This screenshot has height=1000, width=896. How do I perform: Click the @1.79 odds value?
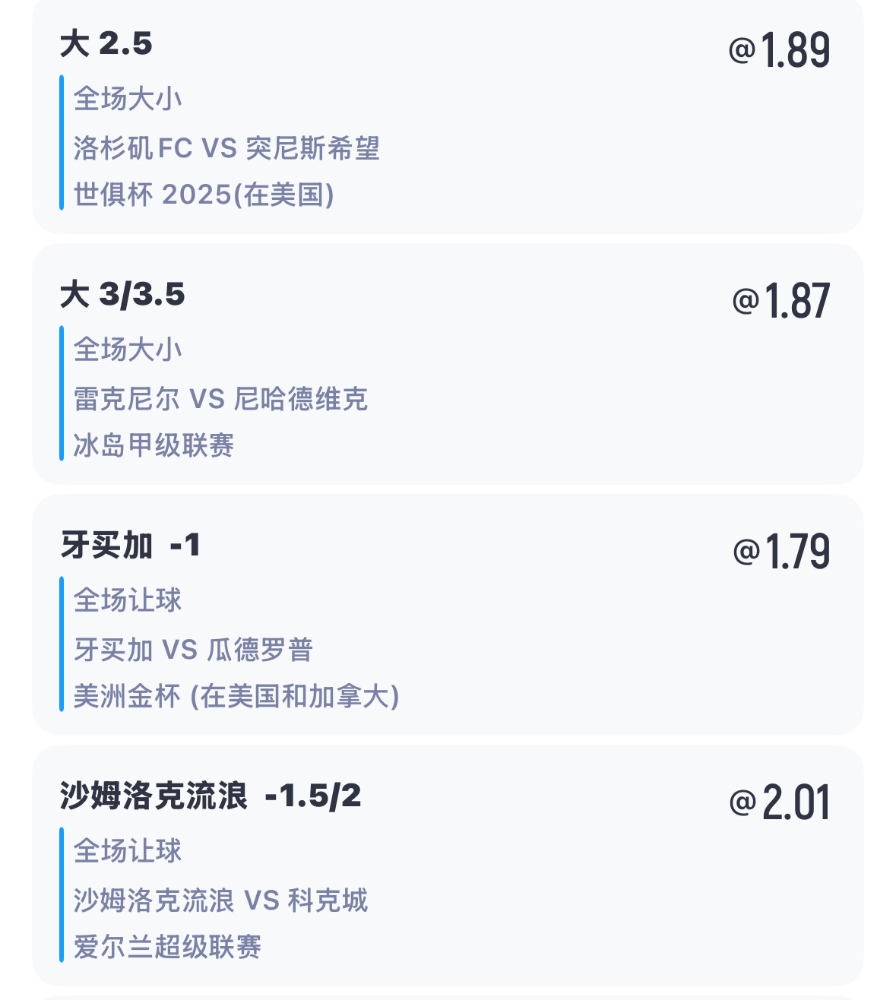[x=781, y=551]
